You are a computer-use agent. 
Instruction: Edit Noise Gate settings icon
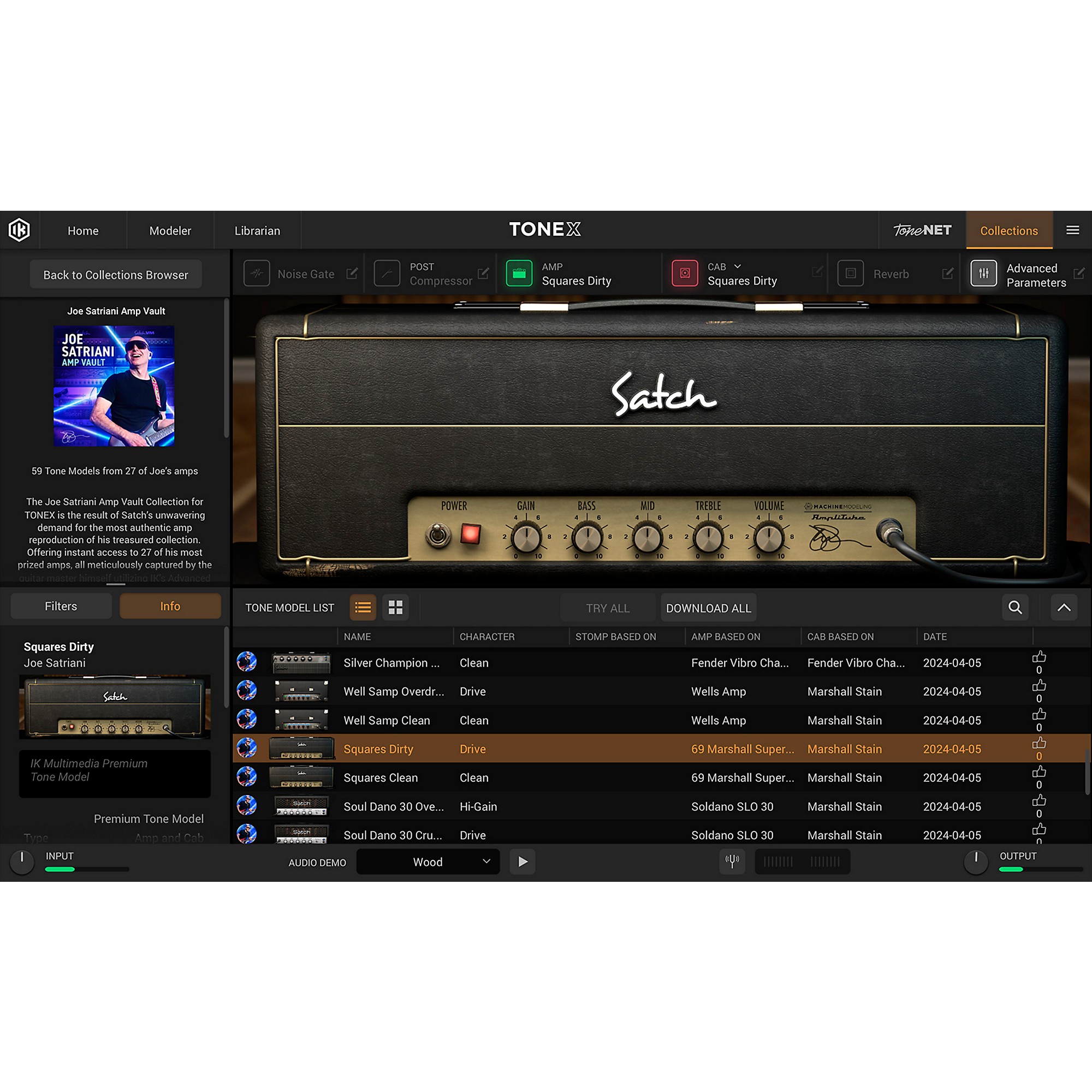(352, 274)
